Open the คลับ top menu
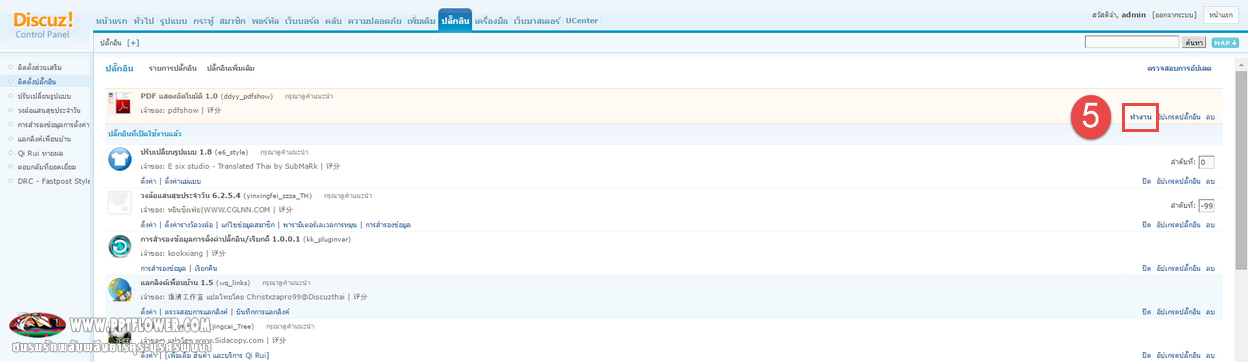 pos(334,20)
